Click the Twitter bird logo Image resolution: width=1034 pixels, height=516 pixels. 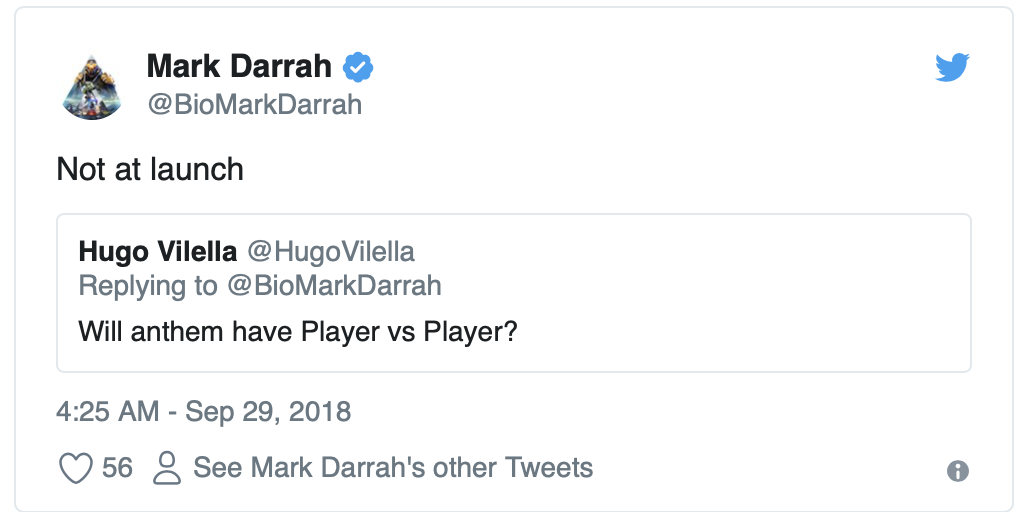click(x=952, y=68)
